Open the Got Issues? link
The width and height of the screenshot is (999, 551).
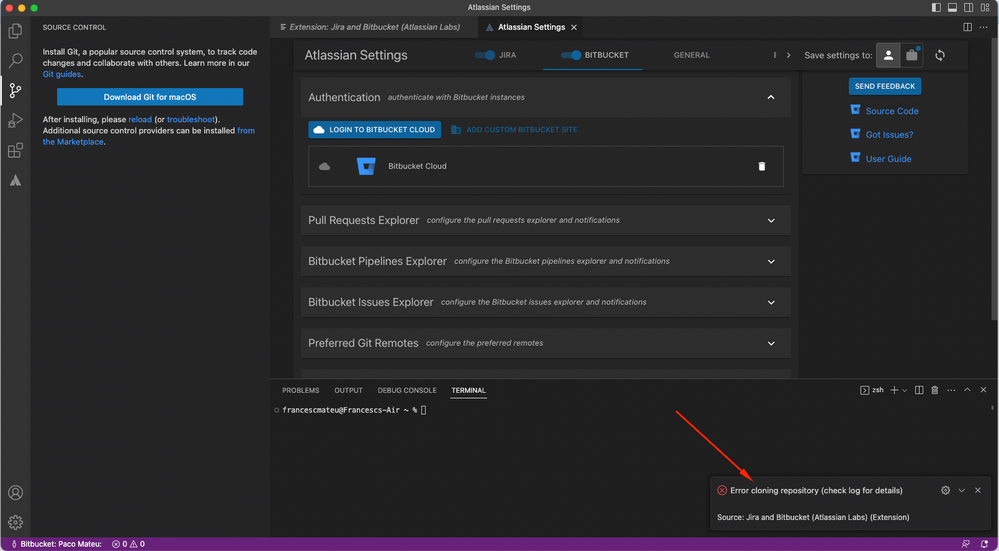pos(889,135)
